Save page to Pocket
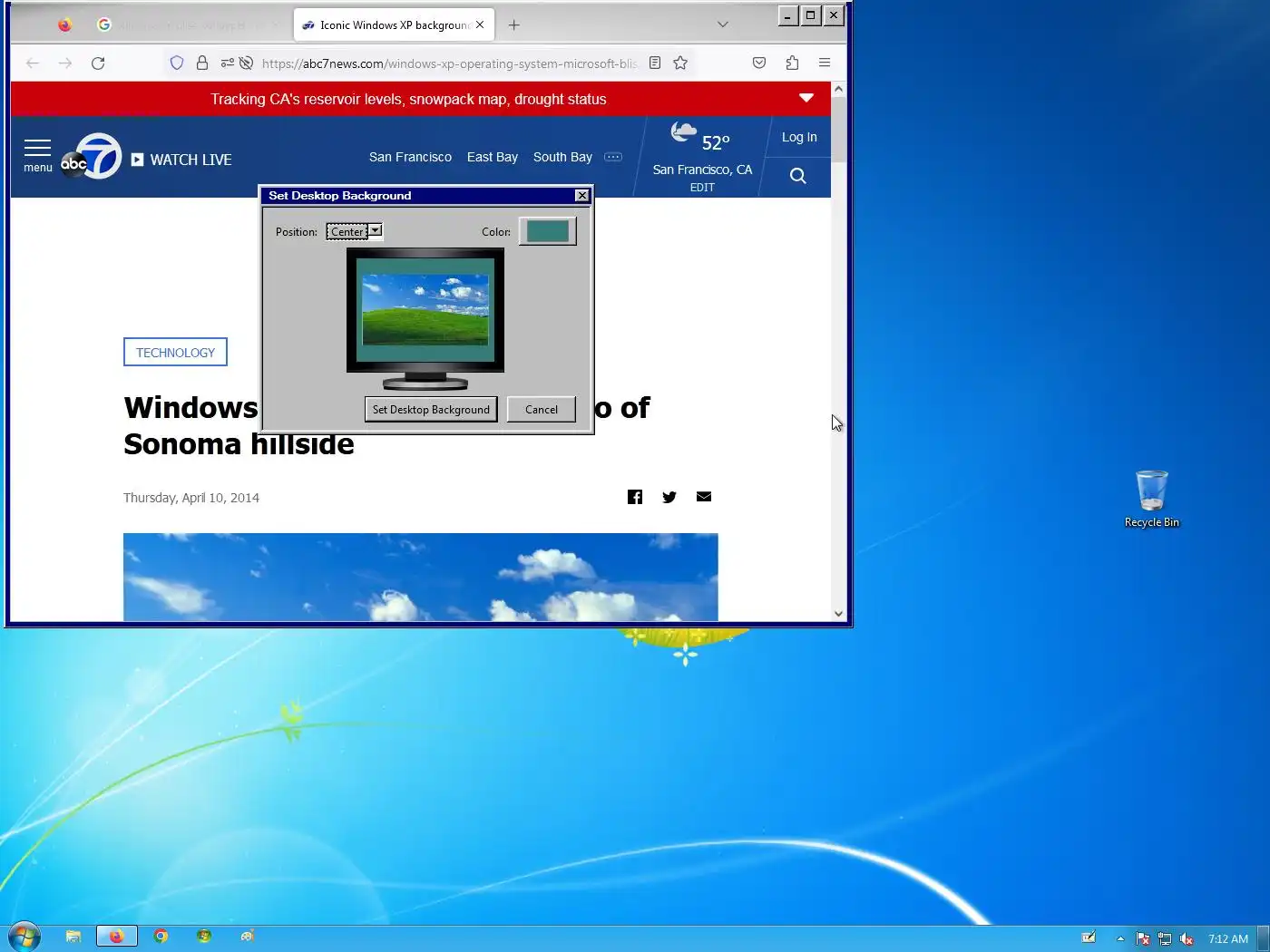The height and width of the screenshot is (952, 1270). tap(759, 63)
